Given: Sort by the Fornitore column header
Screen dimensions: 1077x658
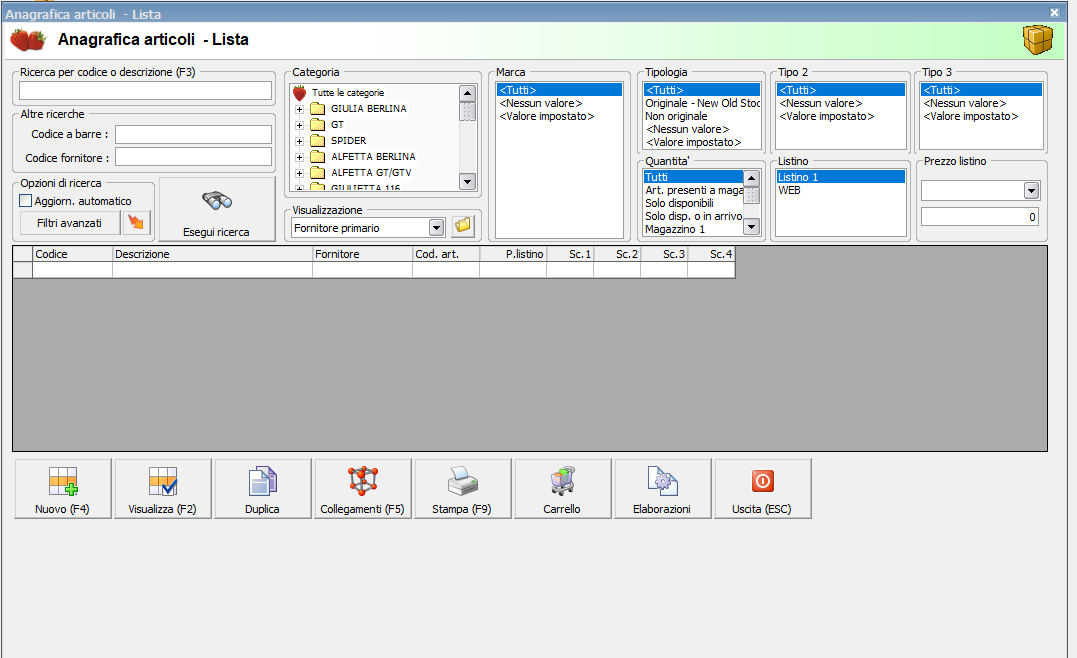Looking at the screenshot, I should tap(362, 254).
